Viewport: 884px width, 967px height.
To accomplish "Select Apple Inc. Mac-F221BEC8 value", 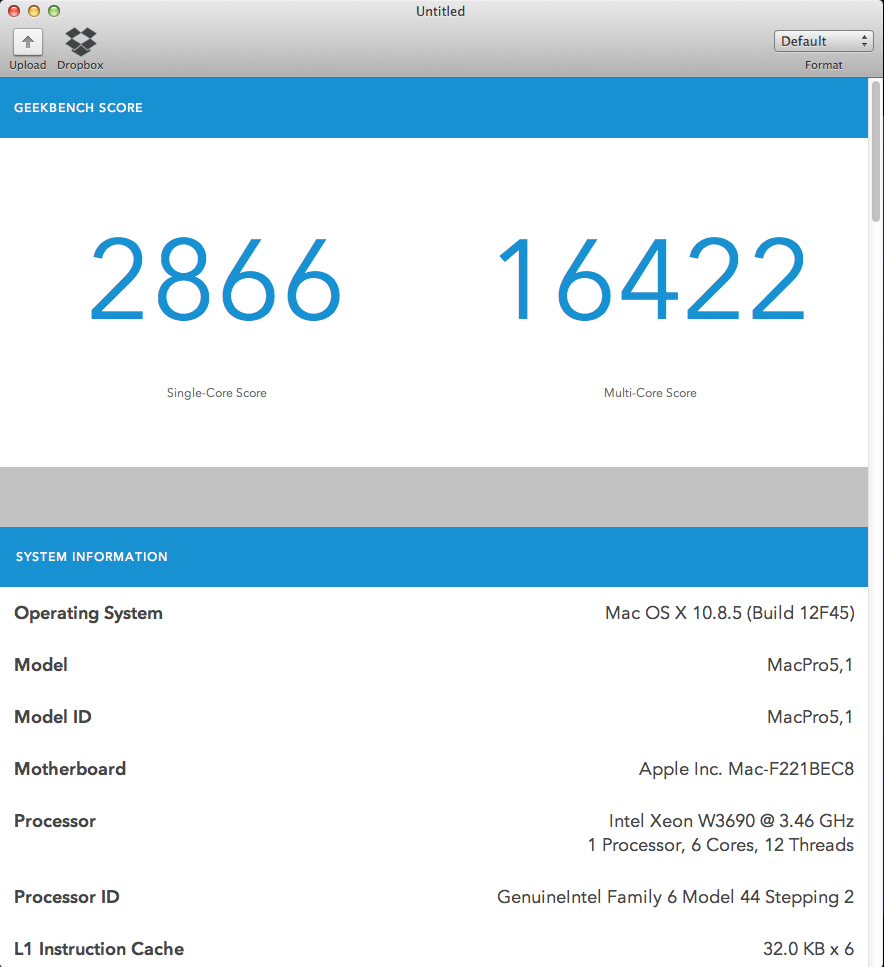I will (x=746, y=768).
